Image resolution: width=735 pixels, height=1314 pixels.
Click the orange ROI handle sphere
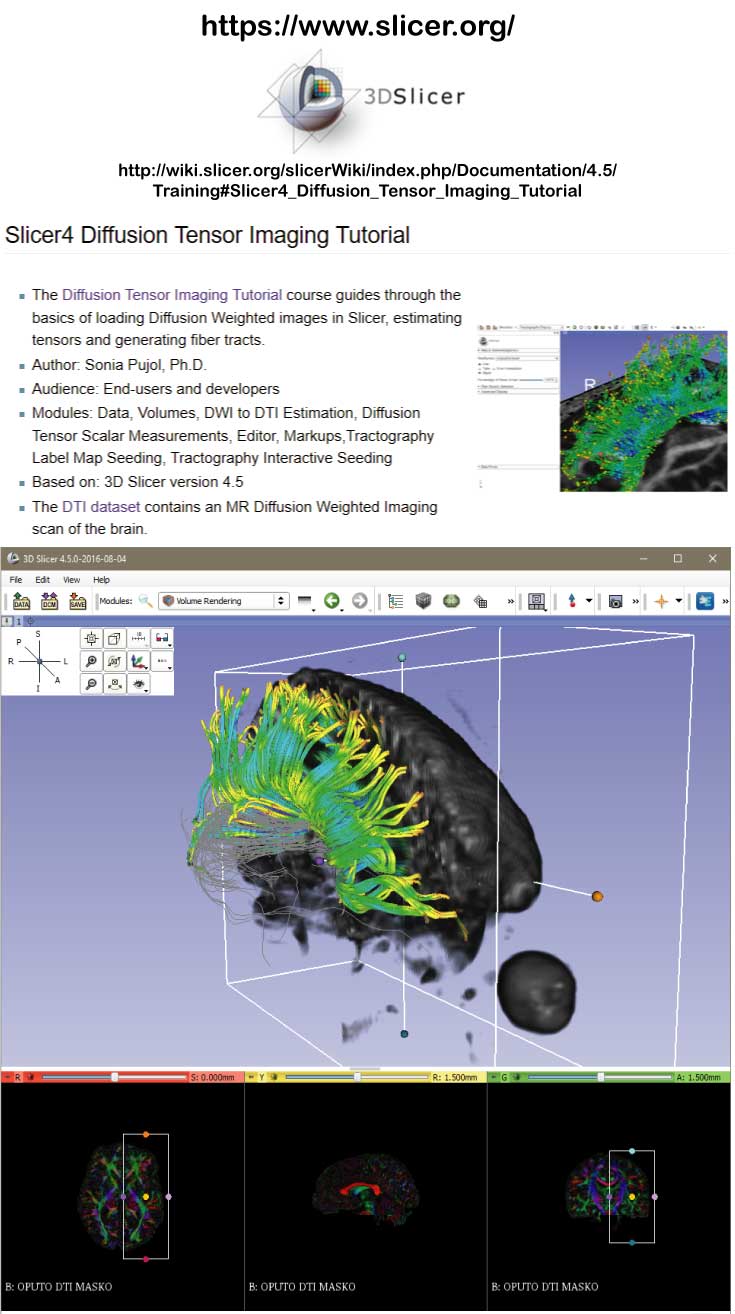tap(597, 896)
